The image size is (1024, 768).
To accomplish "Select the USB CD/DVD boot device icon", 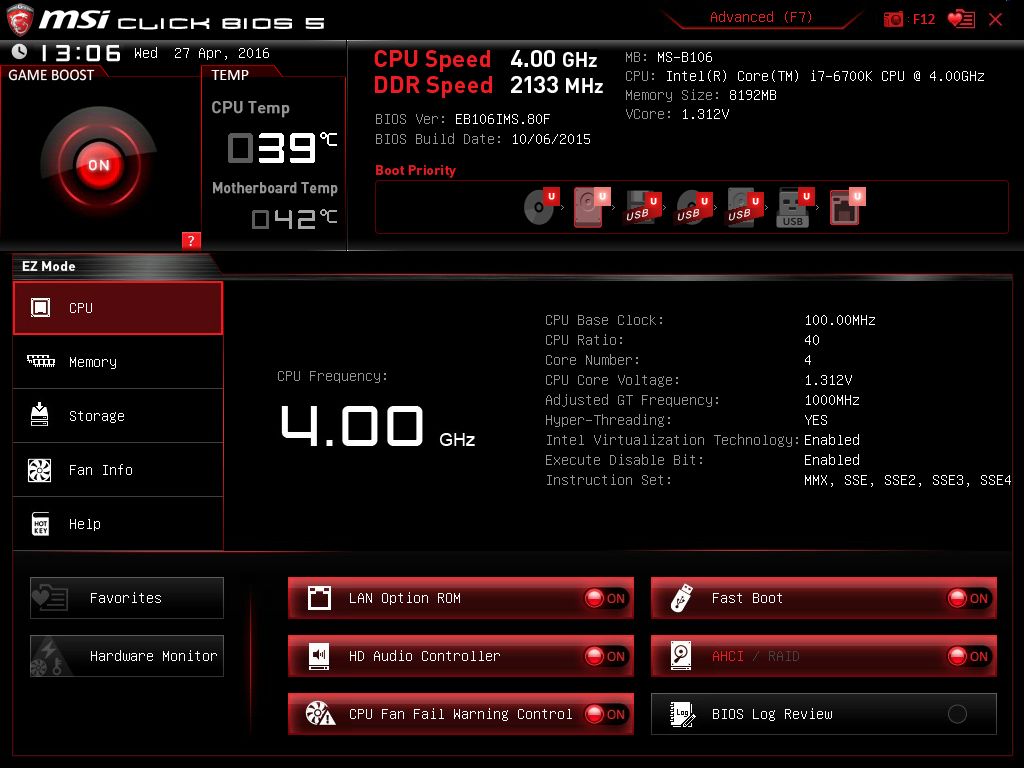I will [694, 207].
